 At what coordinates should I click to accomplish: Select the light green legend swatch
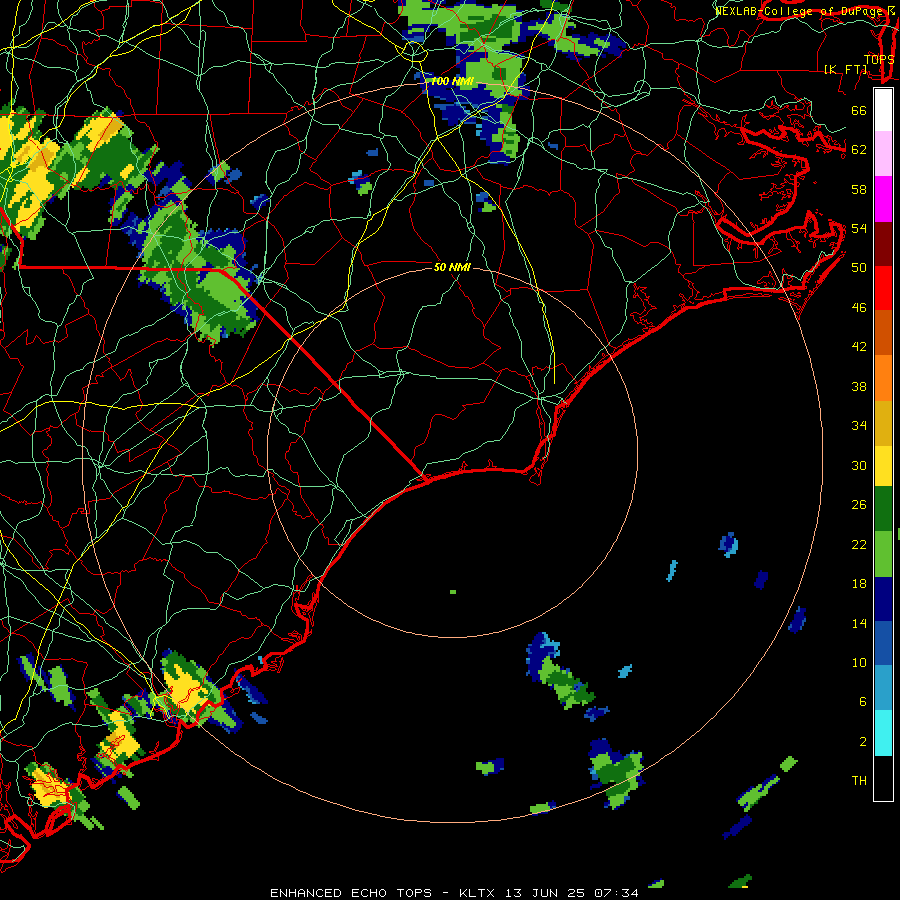pos(883,553)
